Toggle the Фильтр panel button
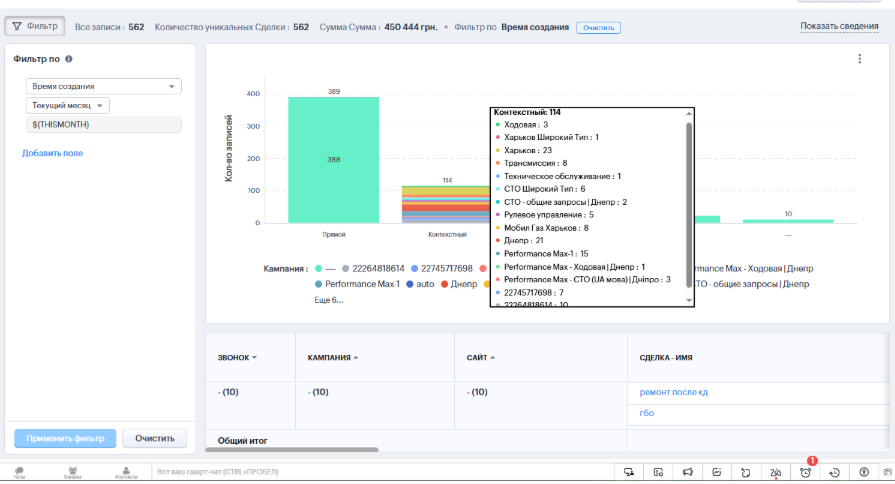Viewport: 895px width, 484px height. click(x=36, y=26)
